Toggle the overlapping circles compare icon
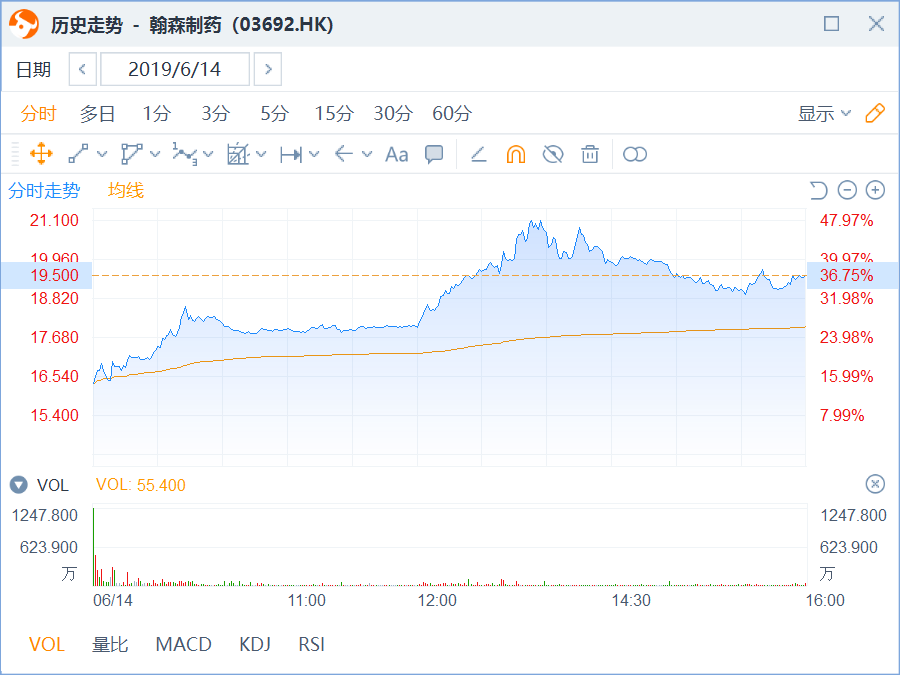 point(635,154)
